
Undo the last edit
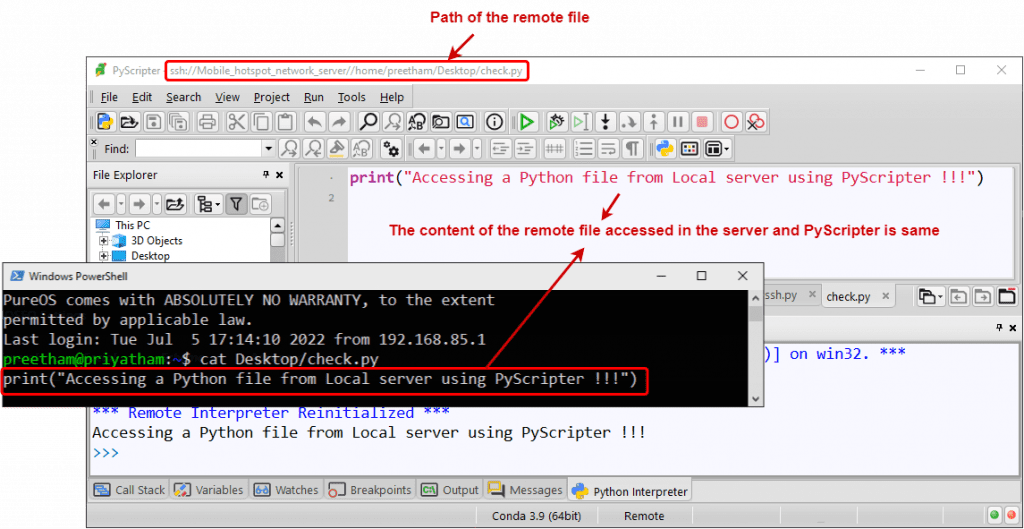pyautogui.click(x=314, y=121)
